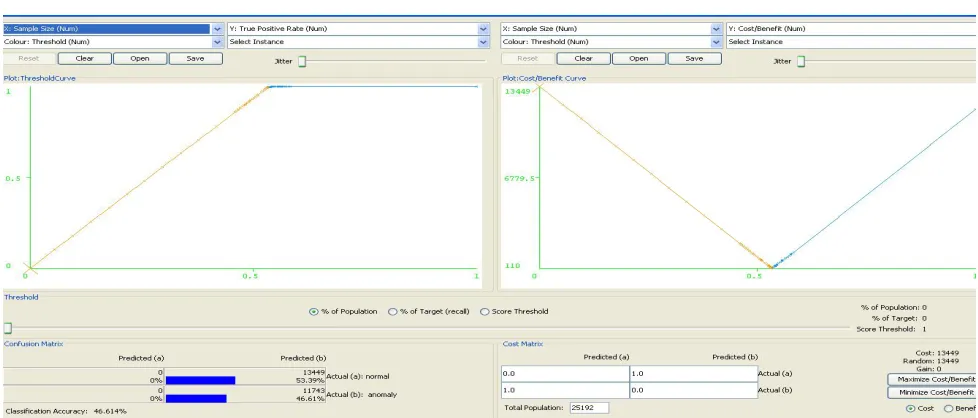Click Maximize Cost/Benefit button
This screenshot has width=978, height=418.
point(932,379)
